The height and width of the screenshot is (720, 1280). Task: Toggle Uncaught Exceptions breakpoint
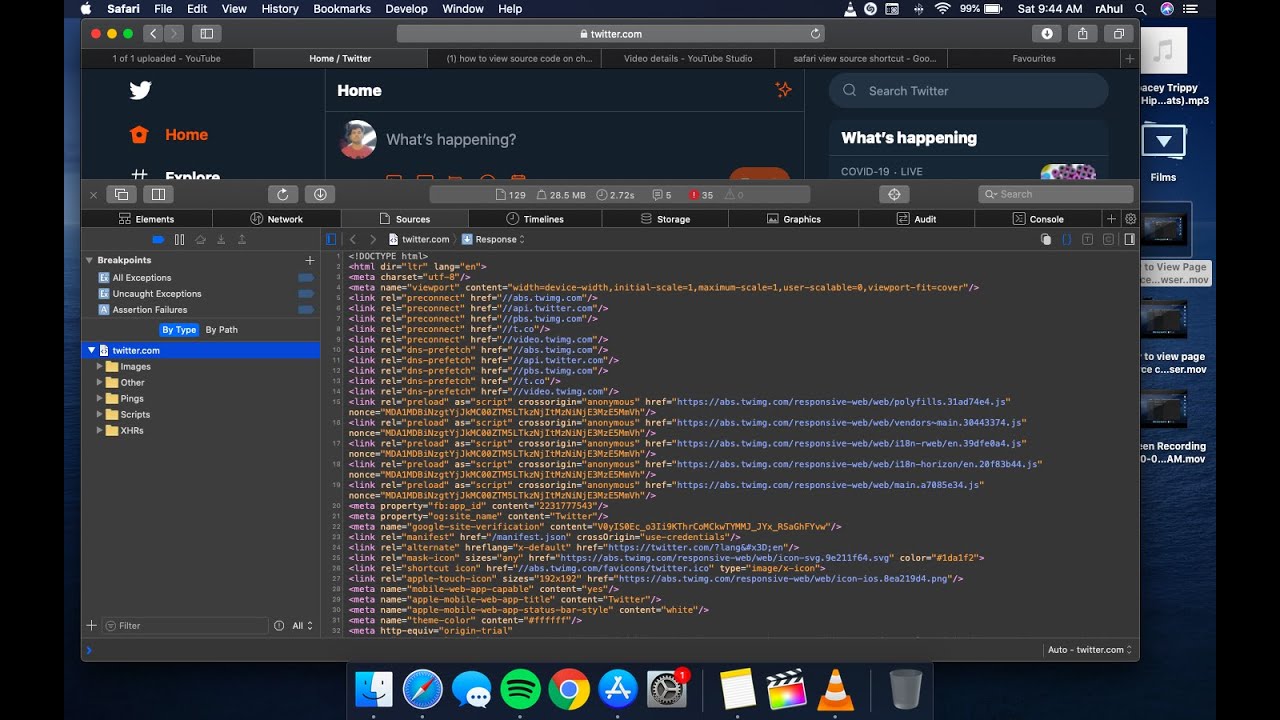pyautogui.click(x=306, y=294)
